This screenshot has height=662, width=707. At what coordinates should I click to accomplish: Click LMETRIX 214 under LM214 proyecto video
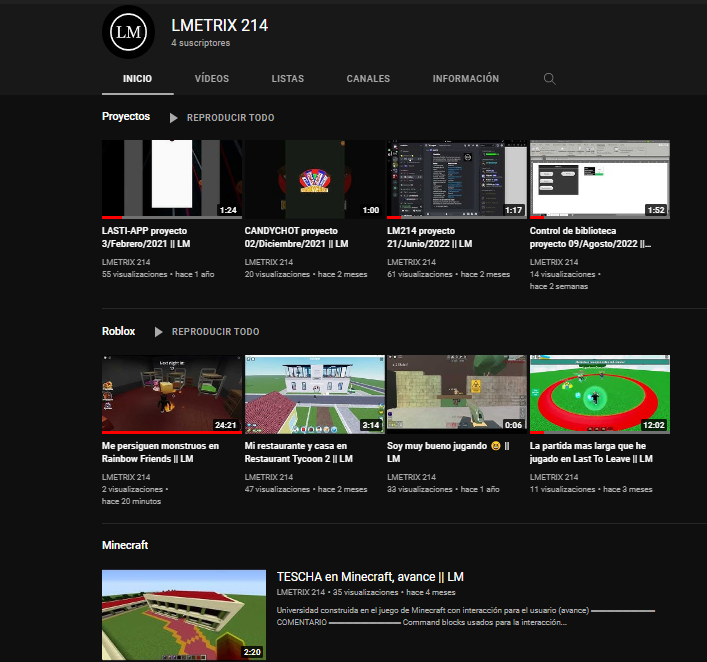pos(412,262)
